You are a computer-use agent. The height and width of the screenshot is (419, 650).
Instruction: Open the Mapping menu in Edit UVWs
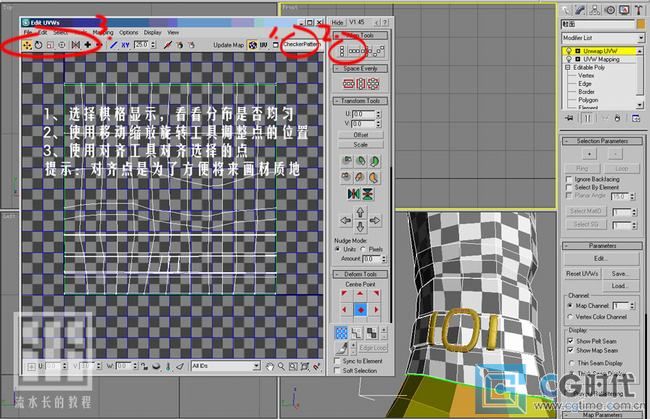(x=103, y=32)
